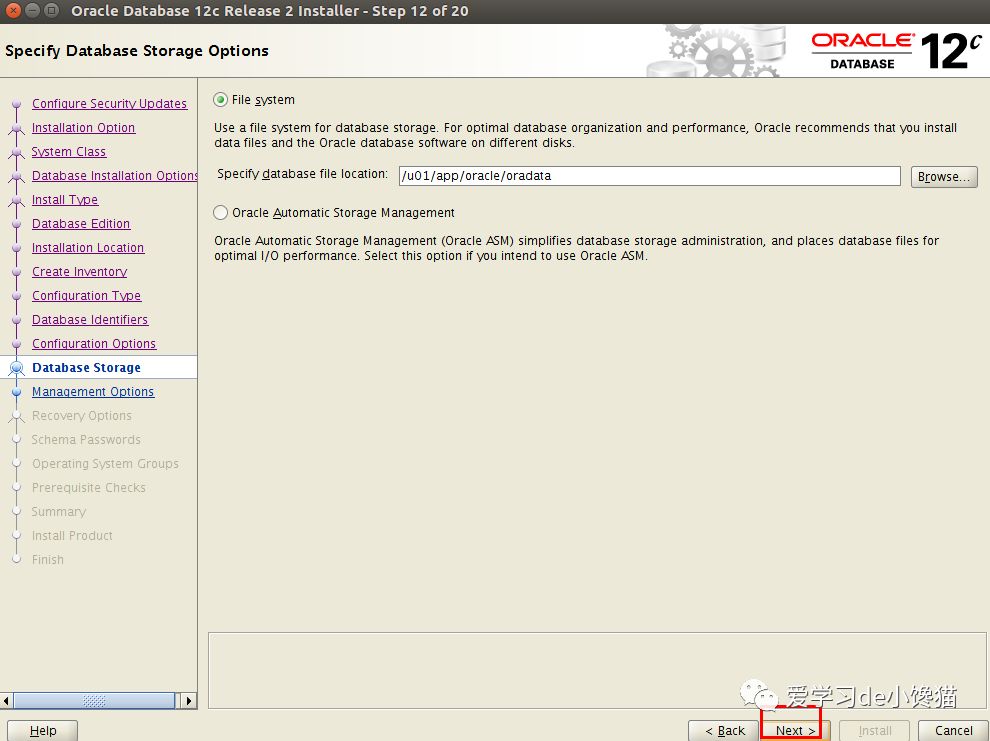Image resolution: width=990 pixels, height=741 pixels.
Task: Click the disabled Schema Passwords step text
Action: pyautogui.click(x=86, y=439)
